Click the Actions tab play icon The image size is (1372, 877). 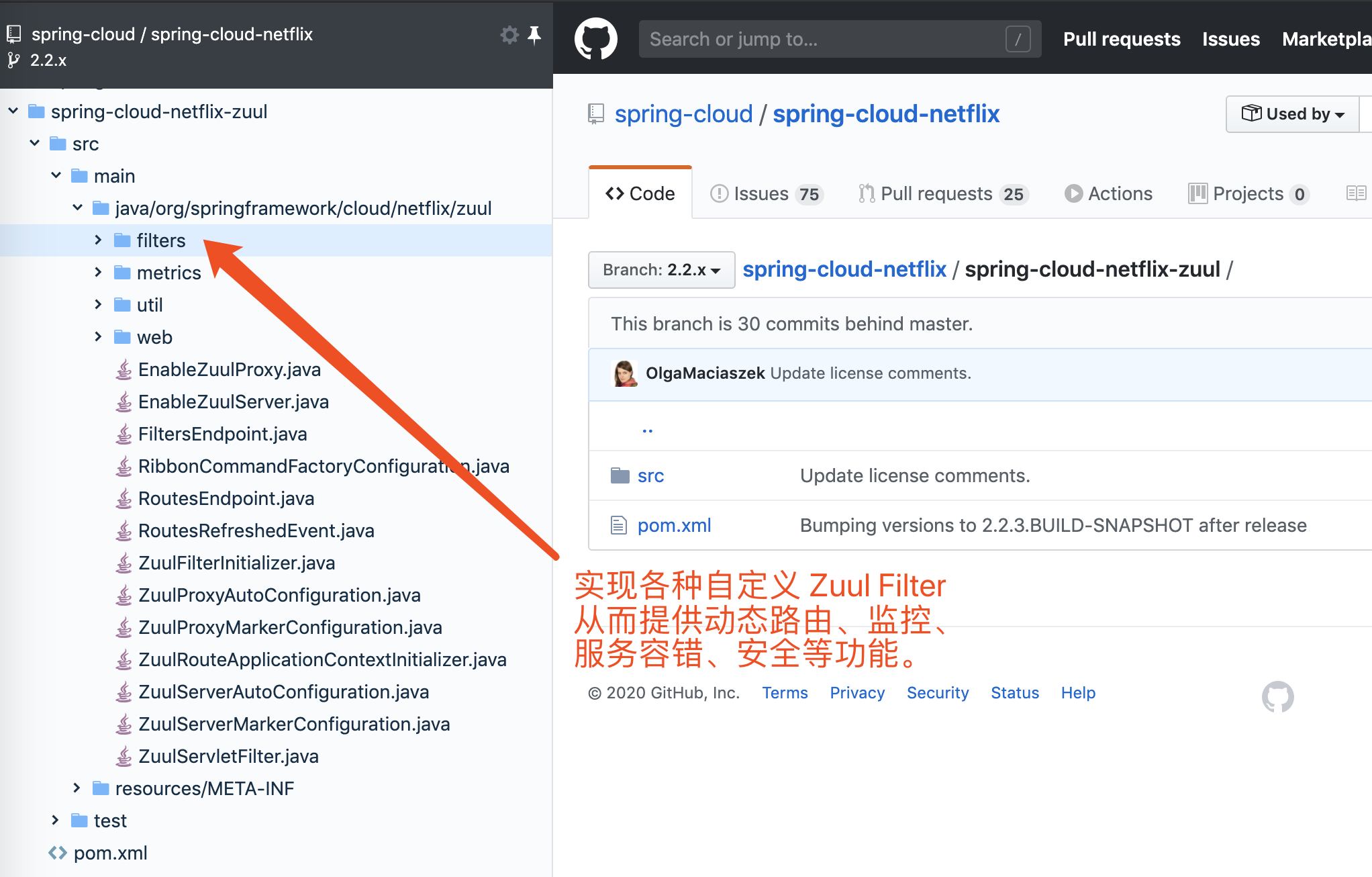pyautogui.click(x=1073, y=193)
